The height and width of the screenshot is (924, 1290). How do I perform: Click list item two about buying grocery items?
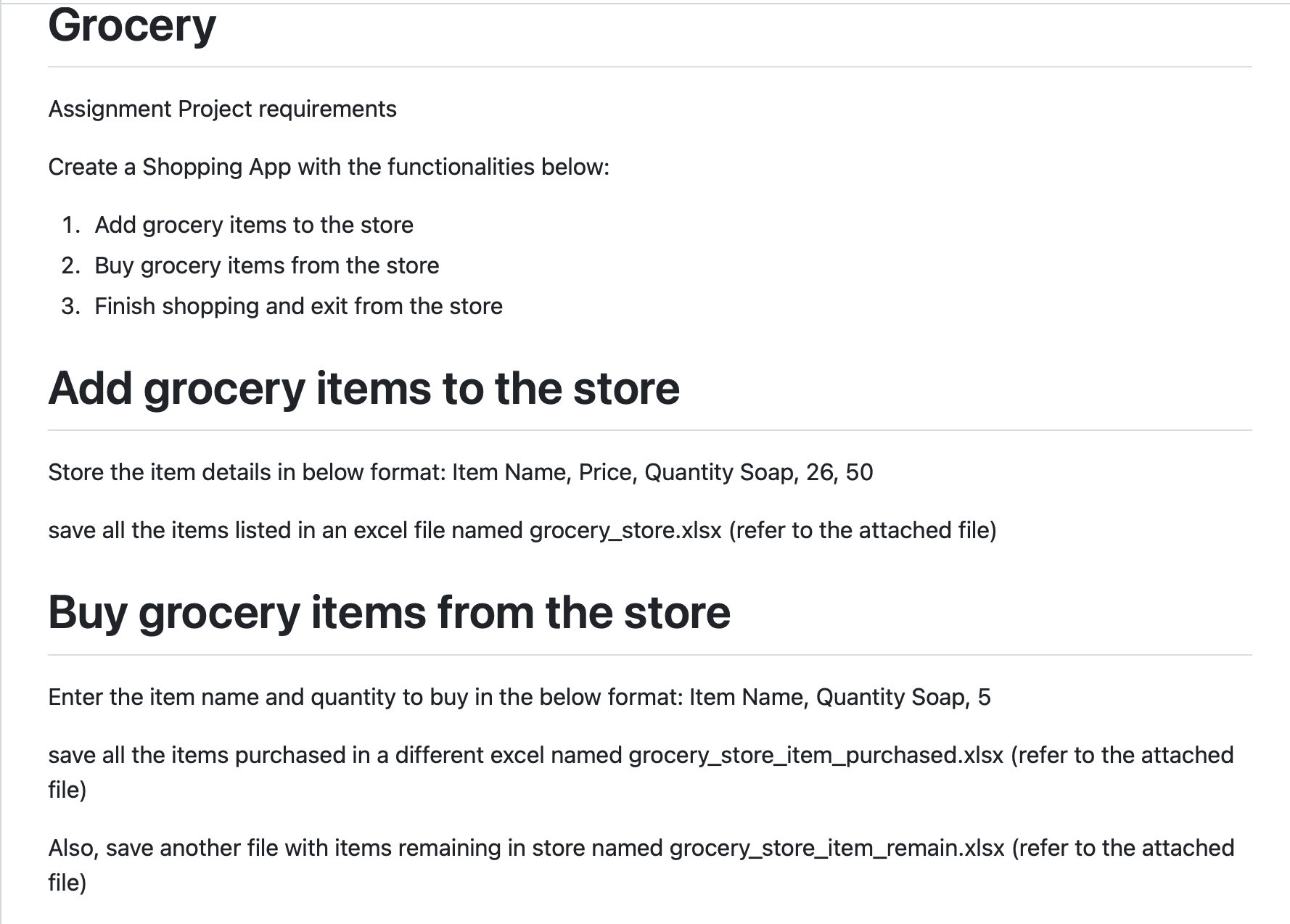(x=266, y=265)
